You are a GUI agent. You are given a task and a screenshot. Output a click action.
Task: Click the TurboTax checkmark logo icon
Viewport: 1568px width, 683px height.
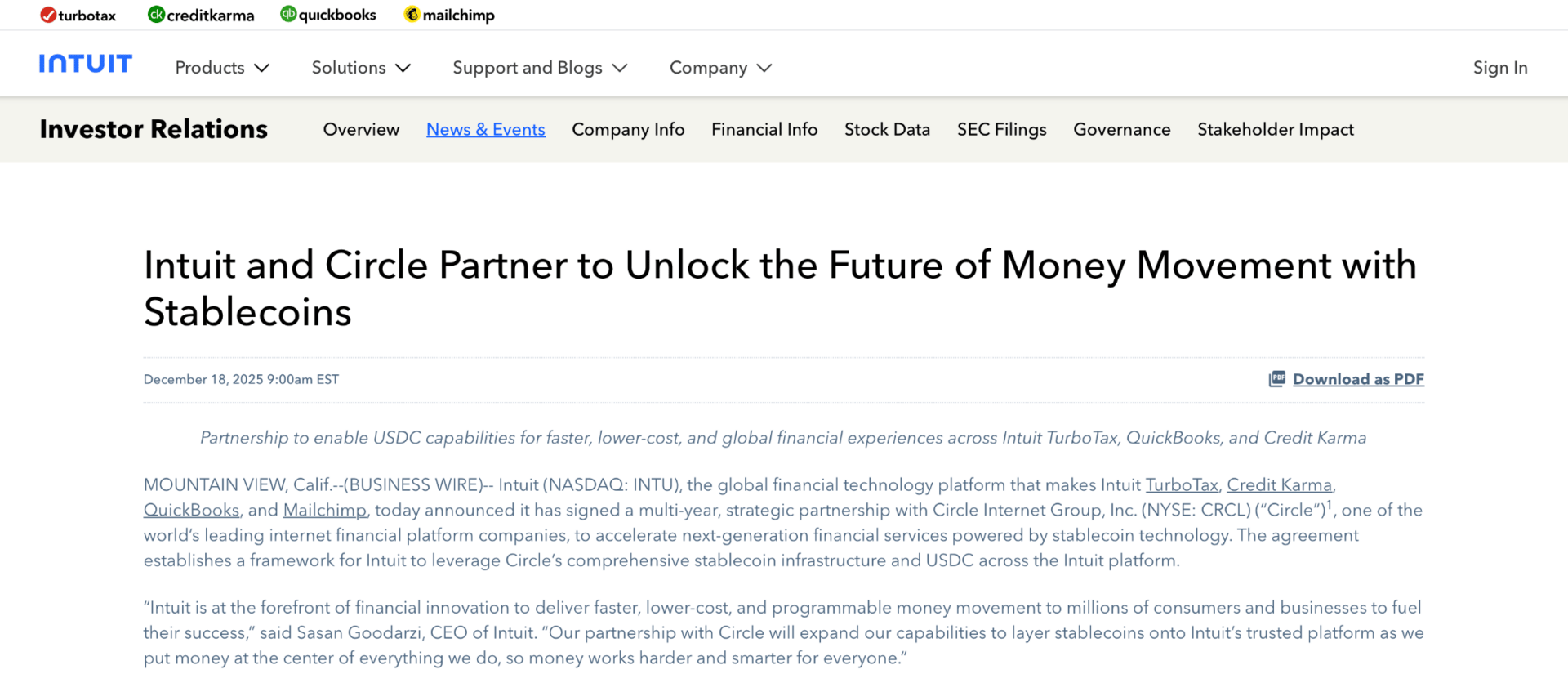48,15
